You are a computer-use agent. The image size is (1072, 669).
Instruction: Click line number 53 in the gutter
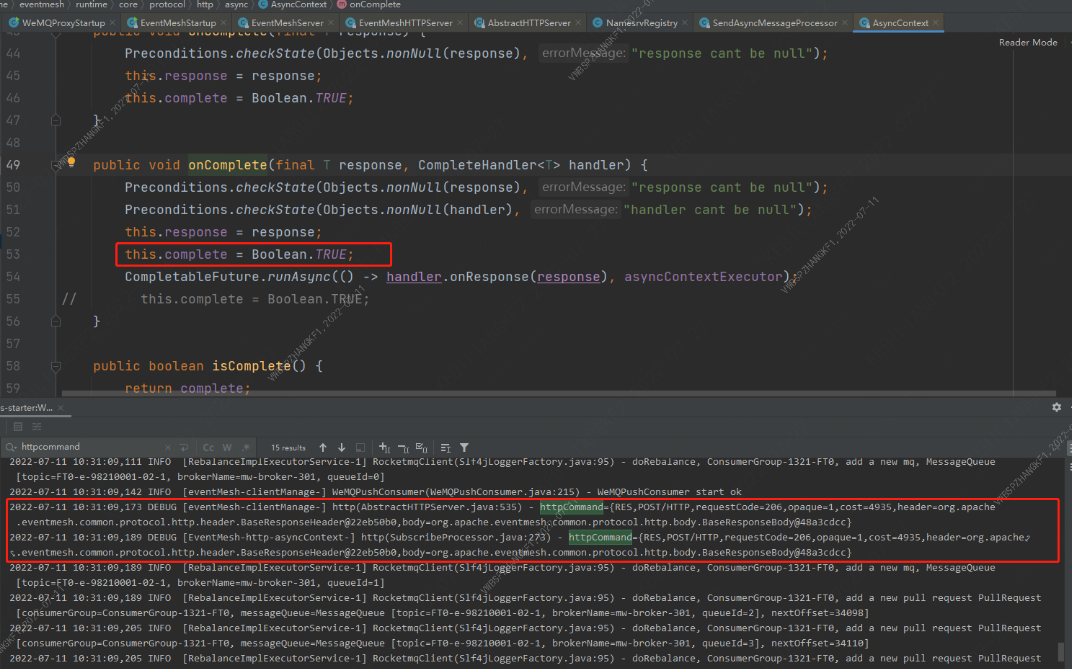[x=13, y=254]
